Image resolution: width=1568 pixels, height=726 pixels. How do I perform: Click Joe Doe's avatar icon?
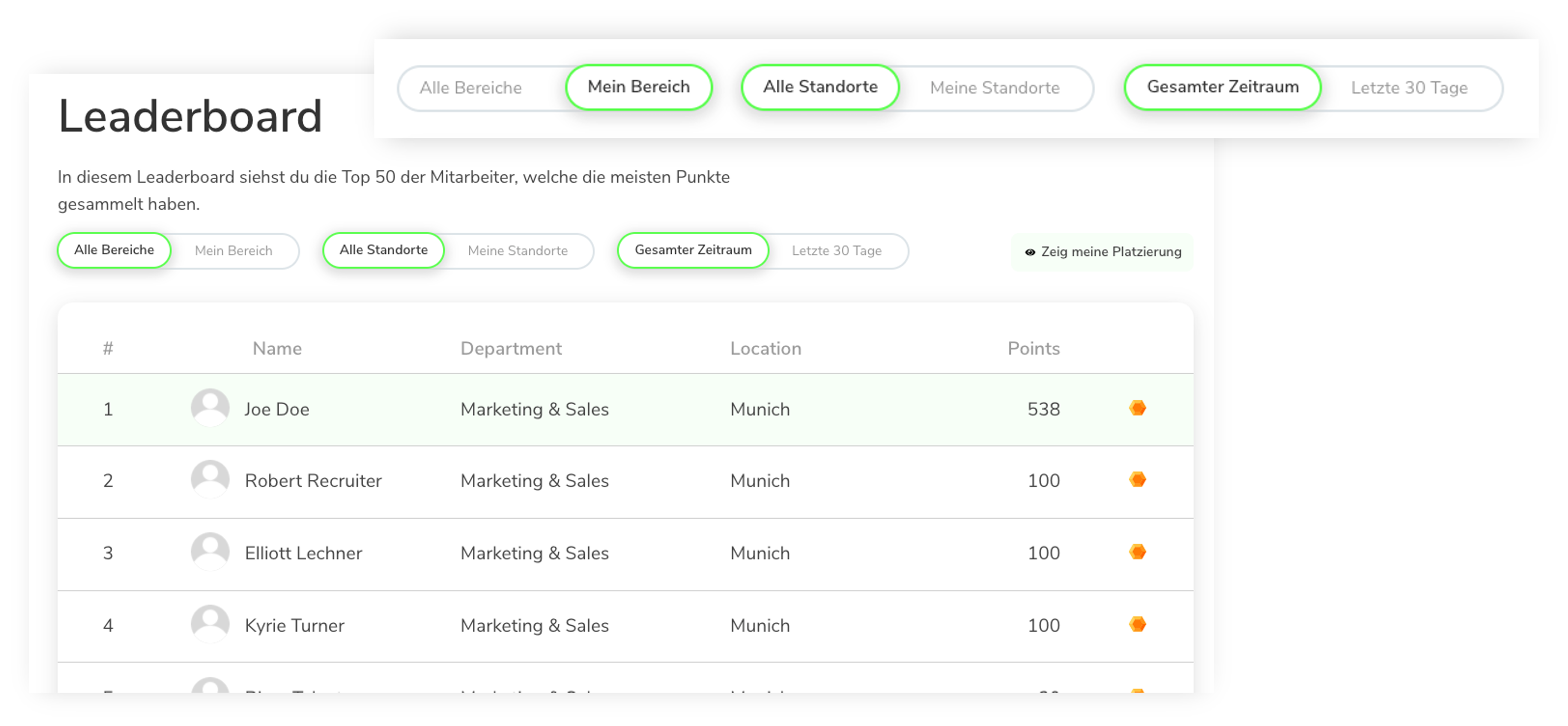[x=210, y=407]
